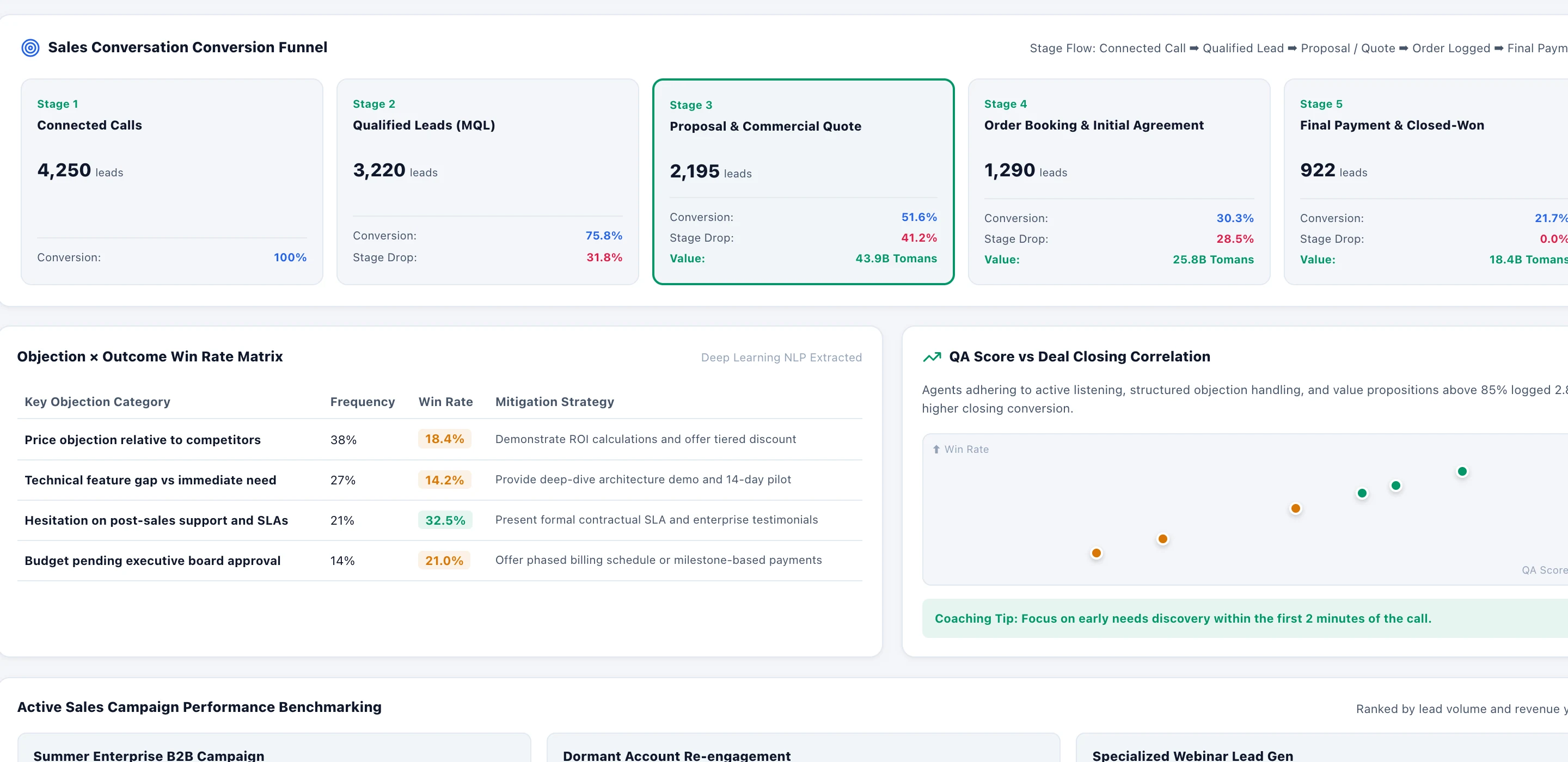Select the Price objection relative to competitors row
The height and width of the screenshot is (762, 1568).
point(439,439)
